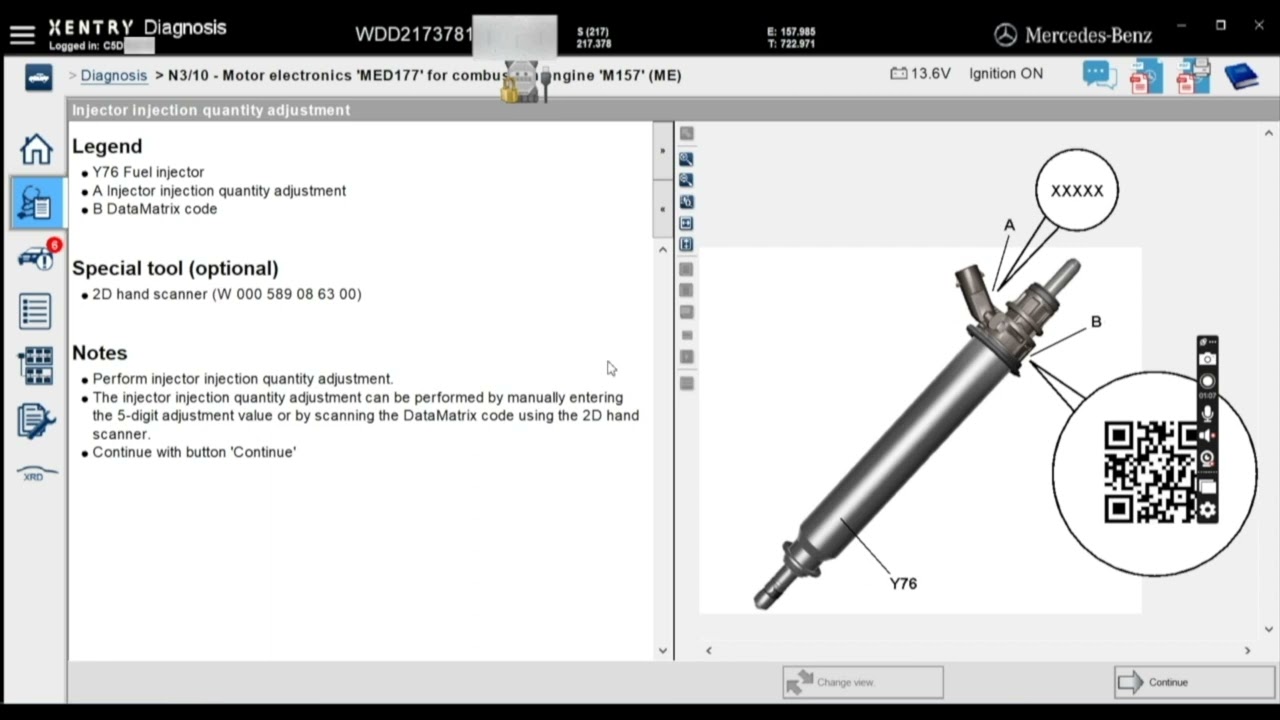Click the screen record stop button
Image resolution: width=1280 pixels, height=720 pixels.
(1207, 381)
